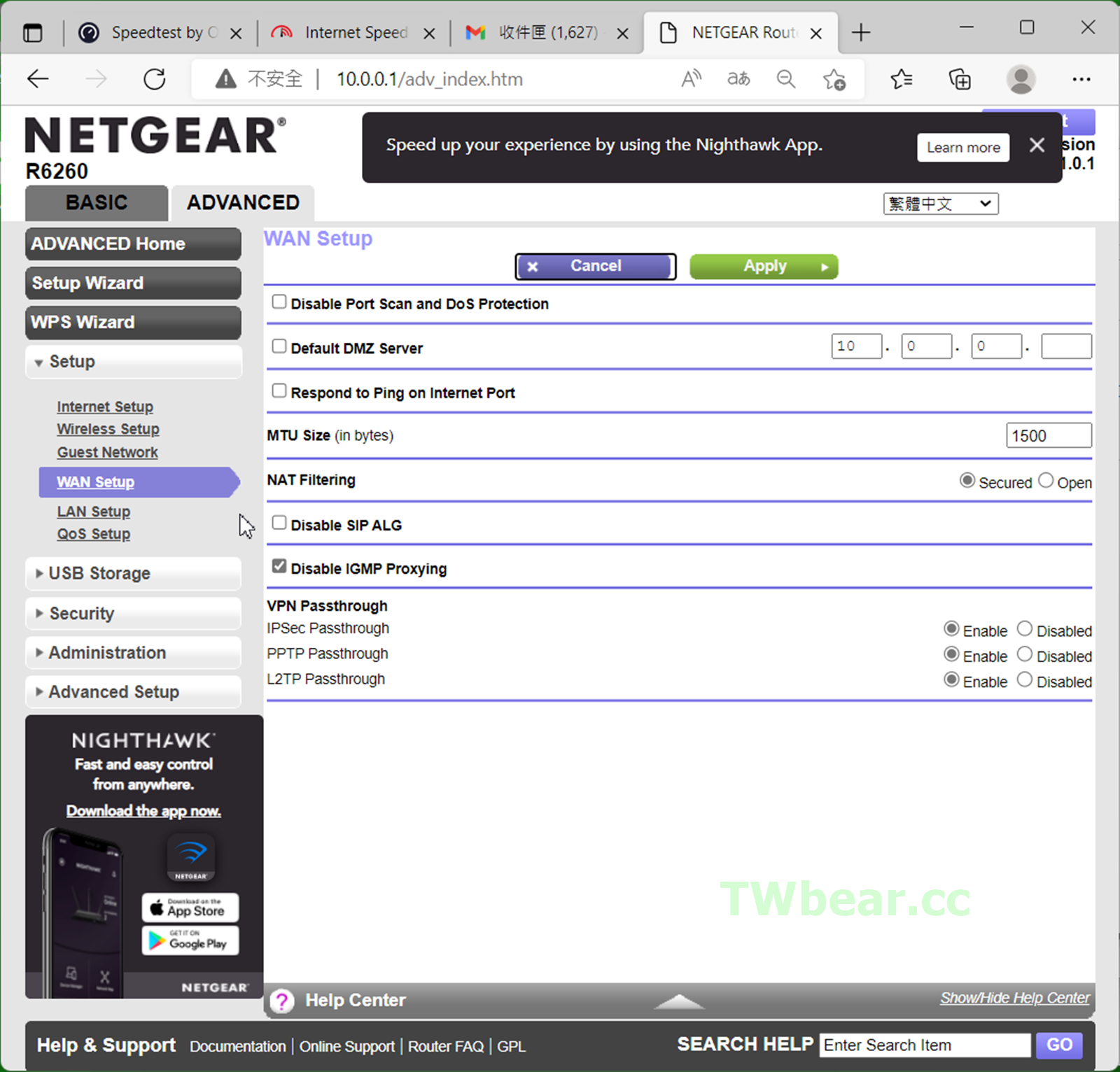Enable the Default DMZ Server checkbox

tap(279, 346)
